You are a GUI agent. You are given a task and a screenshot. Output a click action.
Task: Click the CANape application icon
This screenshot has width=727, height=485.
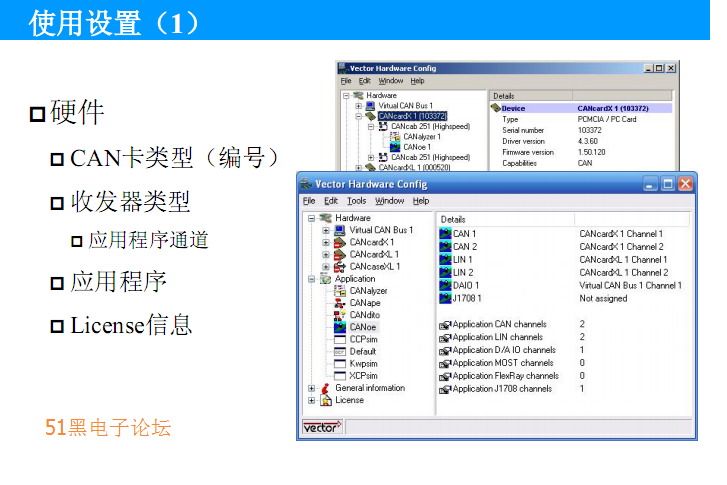(340, 303)
